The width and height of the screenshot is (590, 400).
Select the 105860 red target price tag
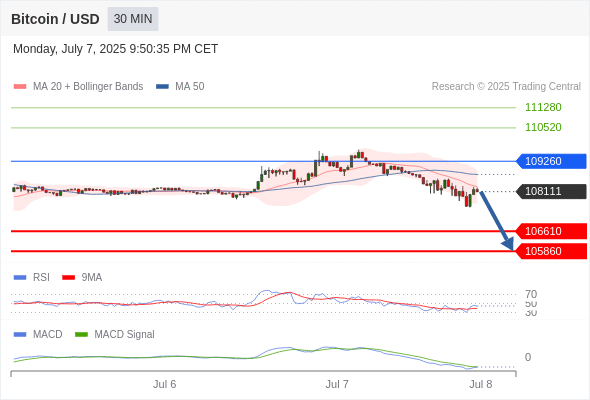point(551,251)
